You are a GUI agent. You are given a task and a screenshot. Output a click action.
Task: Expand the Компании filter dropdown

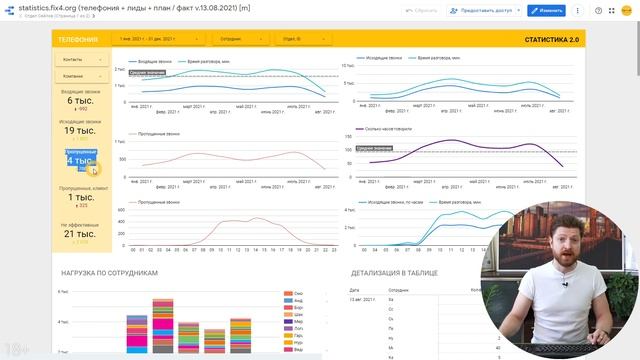82,76
